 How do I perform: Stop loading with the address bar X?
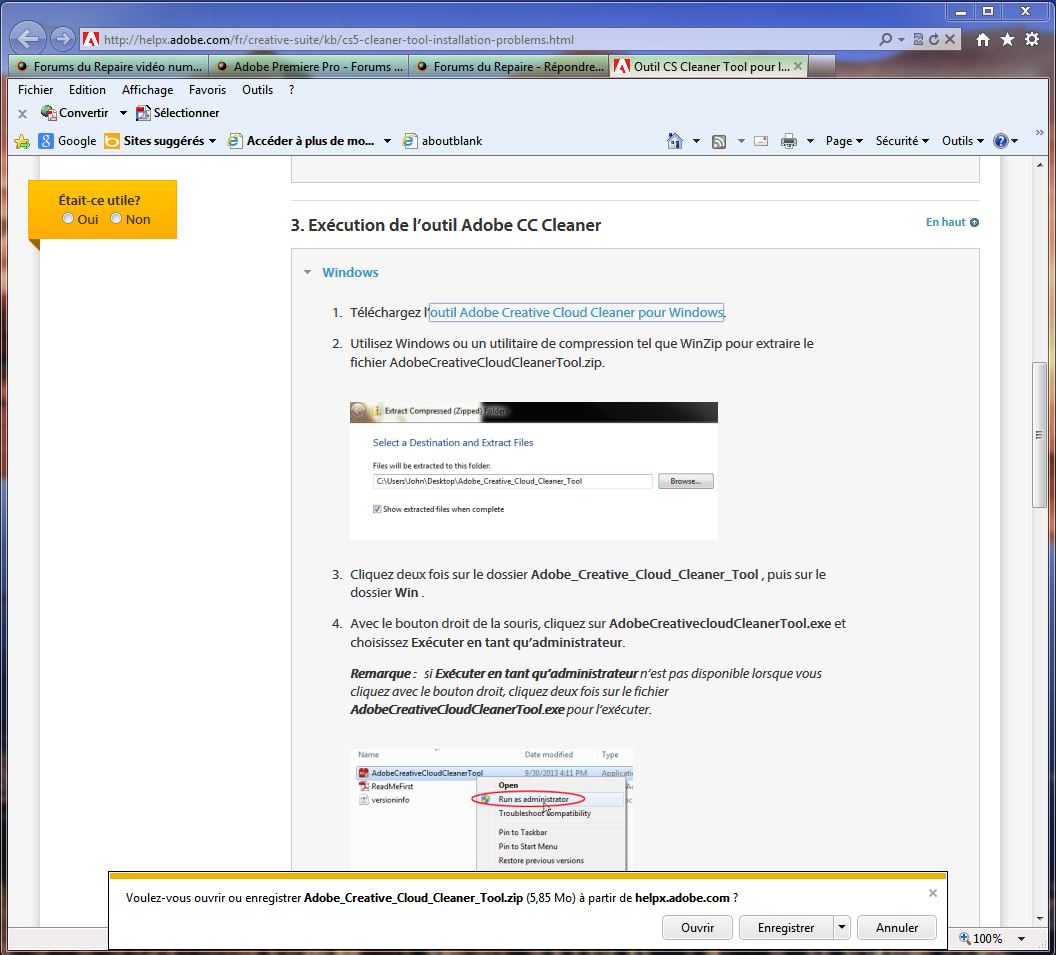[950, 39]
